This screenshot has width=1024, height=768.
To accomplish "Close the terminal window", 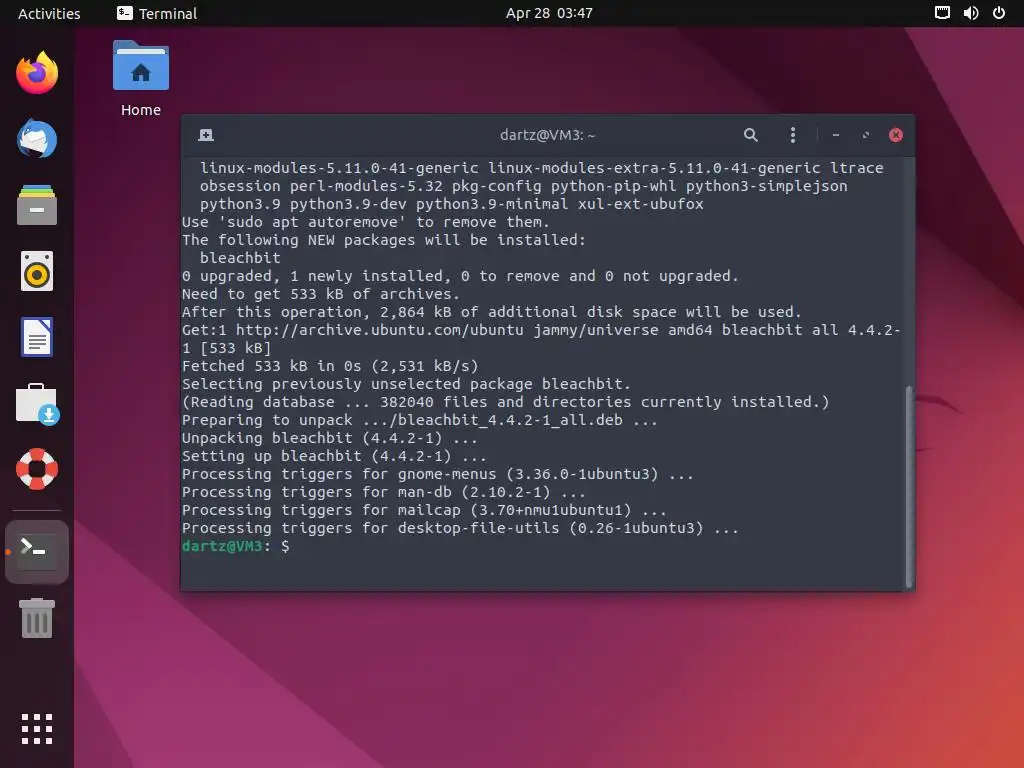I will (x=896, y=135).
